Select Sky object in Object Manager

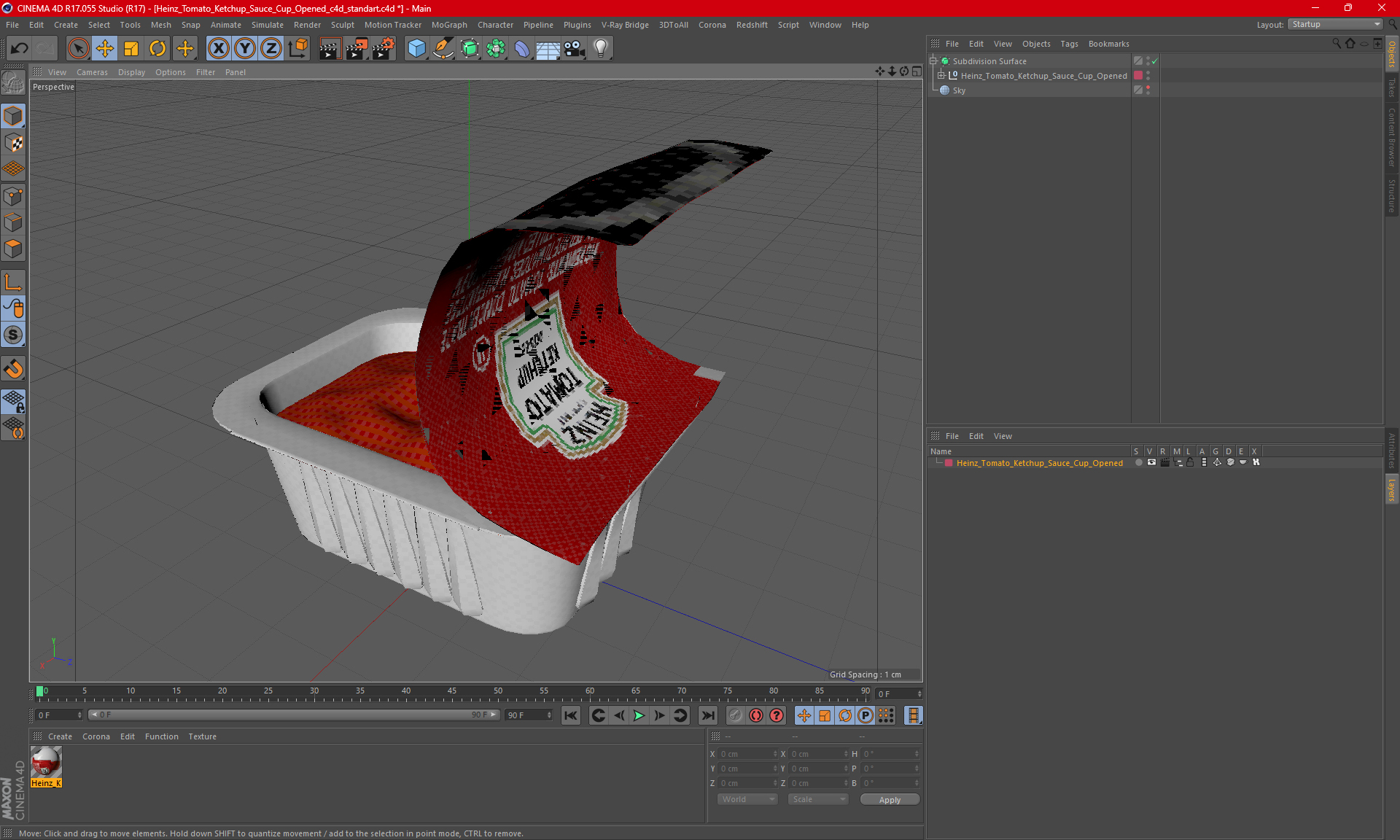coord(959,90)
